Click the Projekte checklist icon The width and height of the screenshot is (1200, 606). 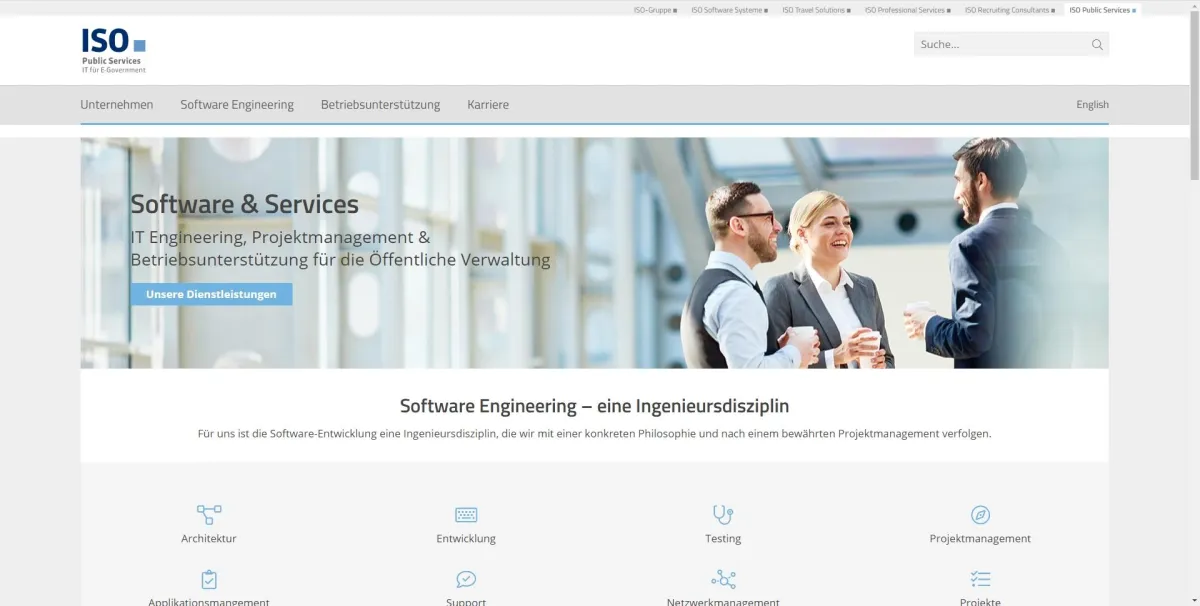[x=980, y=579]
